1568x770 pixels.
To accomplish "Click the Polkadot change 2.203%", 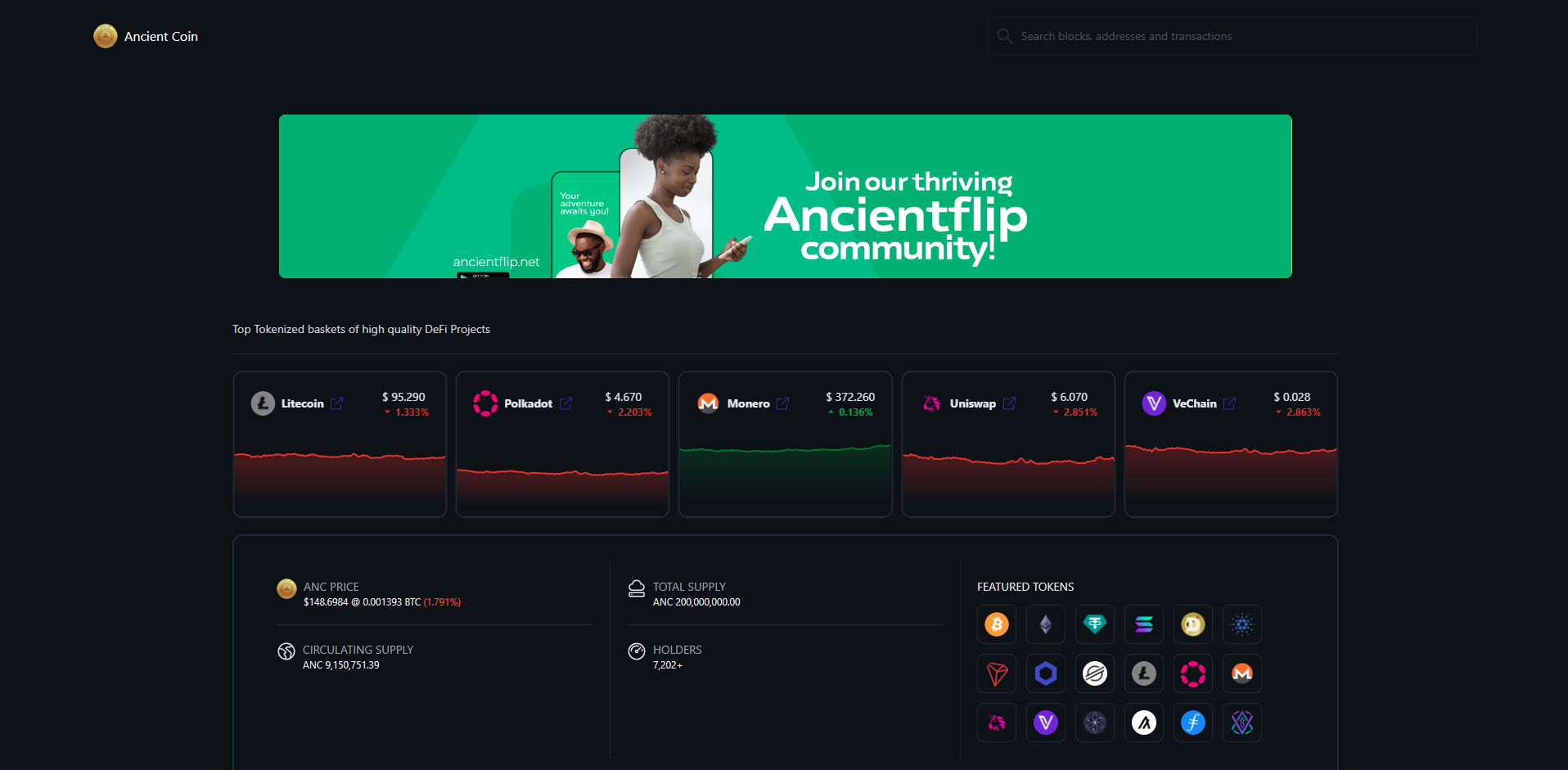I will (629, 412).
